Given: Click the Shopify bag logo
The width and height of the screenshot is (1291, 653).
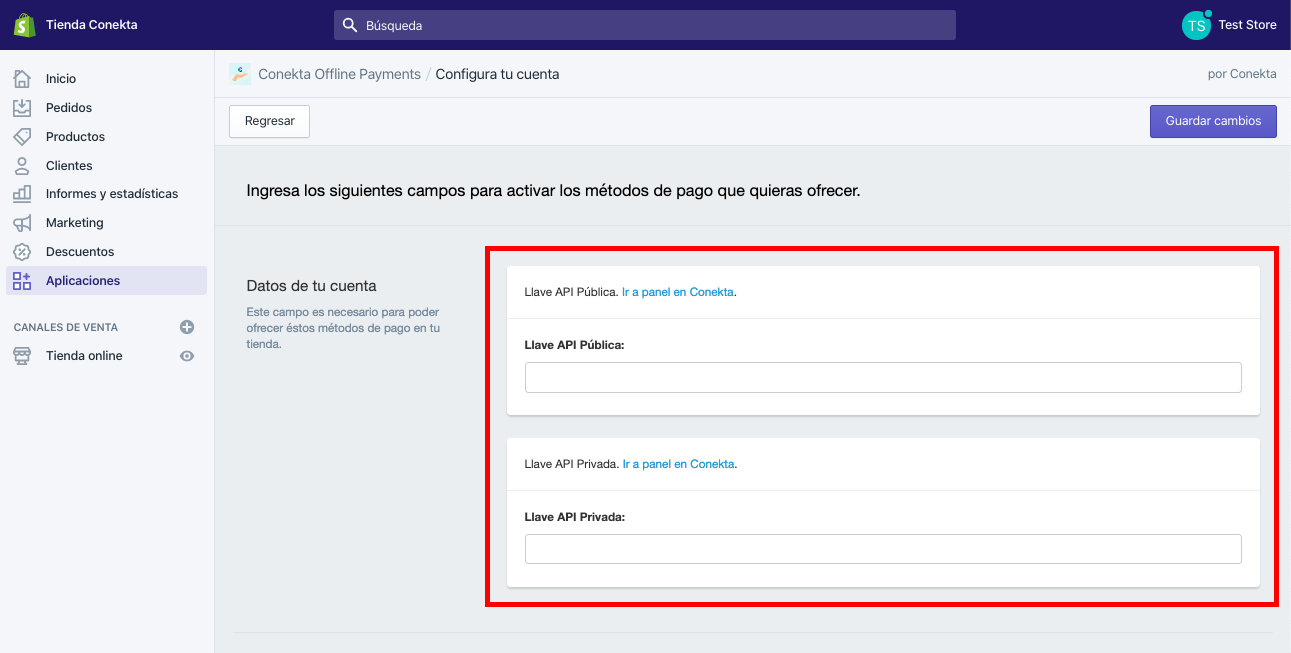Looking at the screenshot, I should click(24, 25).
